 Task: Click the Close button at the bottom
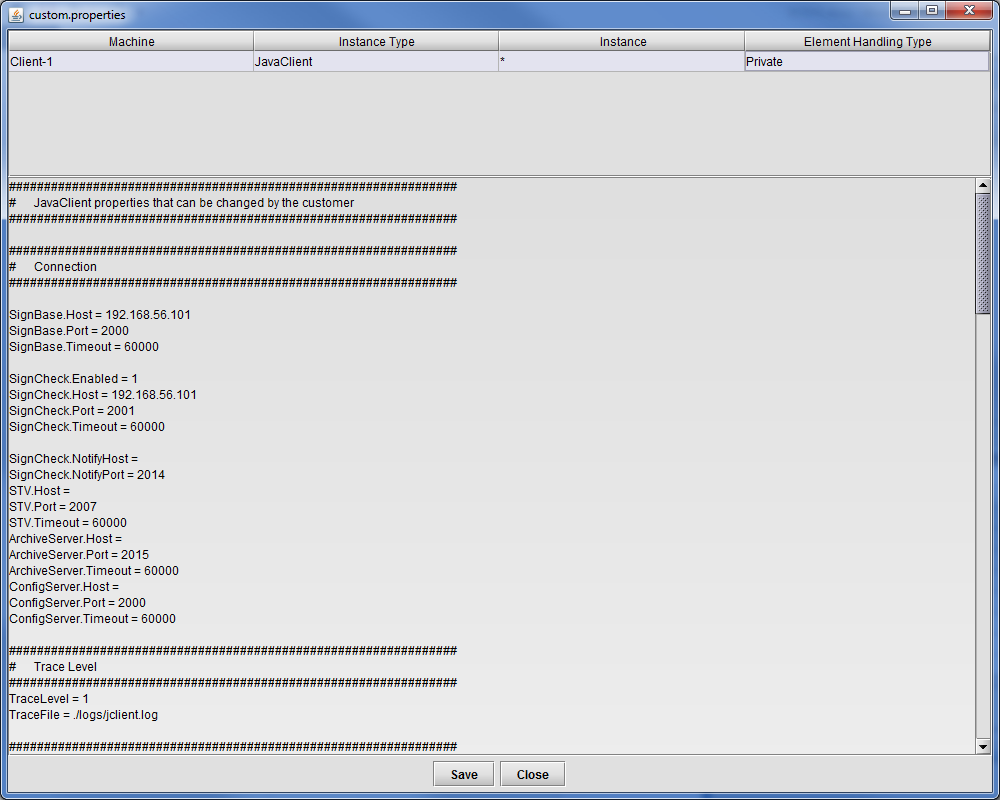tap(532, 774)
